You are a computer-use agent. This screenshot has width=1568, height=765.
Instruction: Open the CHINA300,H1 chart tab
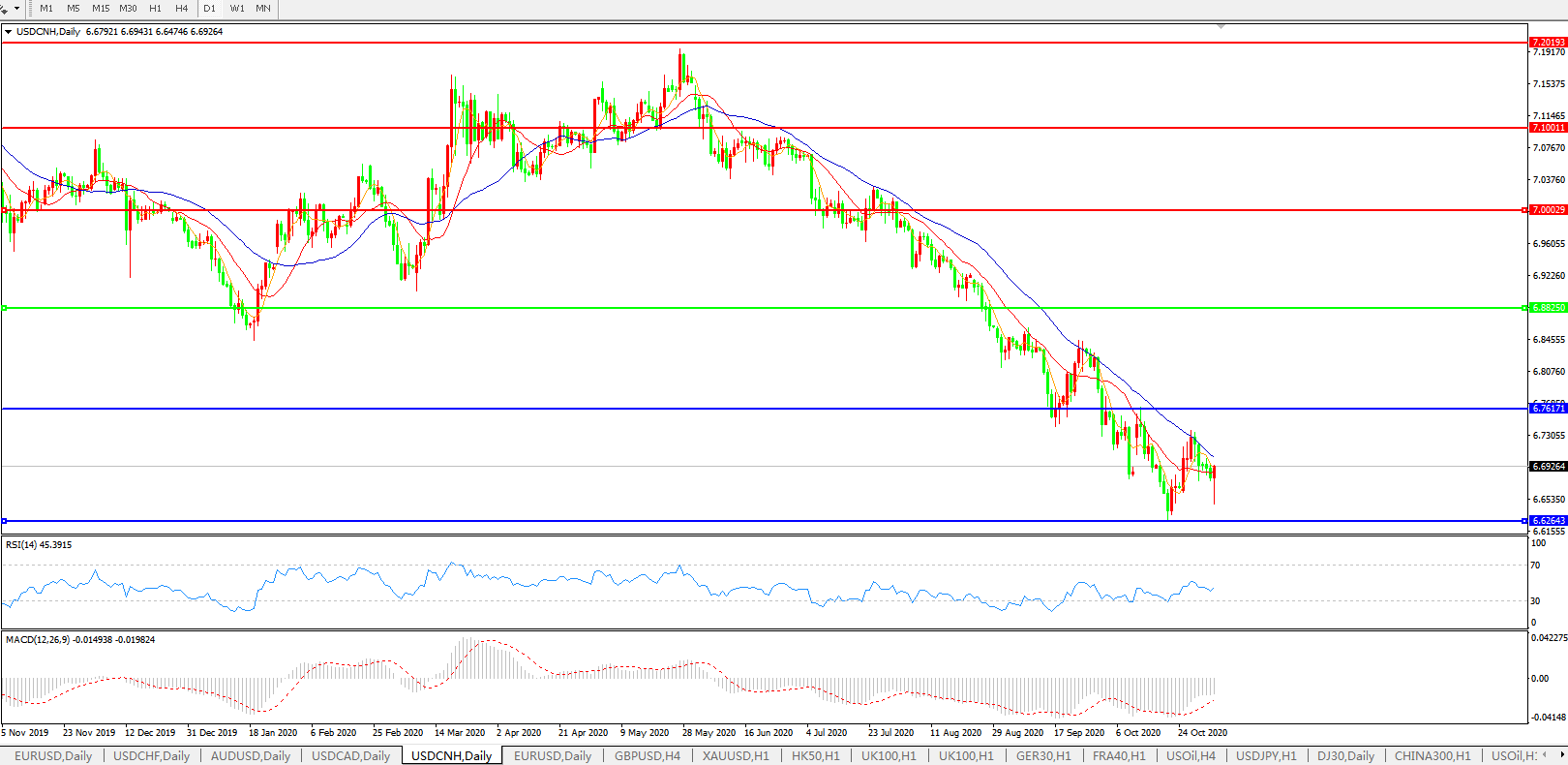pyautogui.click(x=1432, y=755)
